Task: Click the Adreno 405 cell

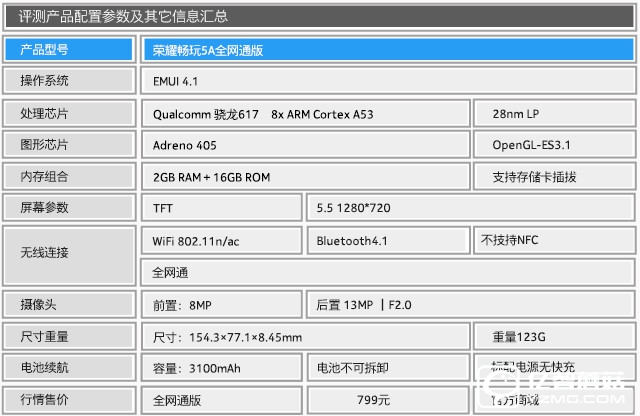Action: [x=306, y=145]
